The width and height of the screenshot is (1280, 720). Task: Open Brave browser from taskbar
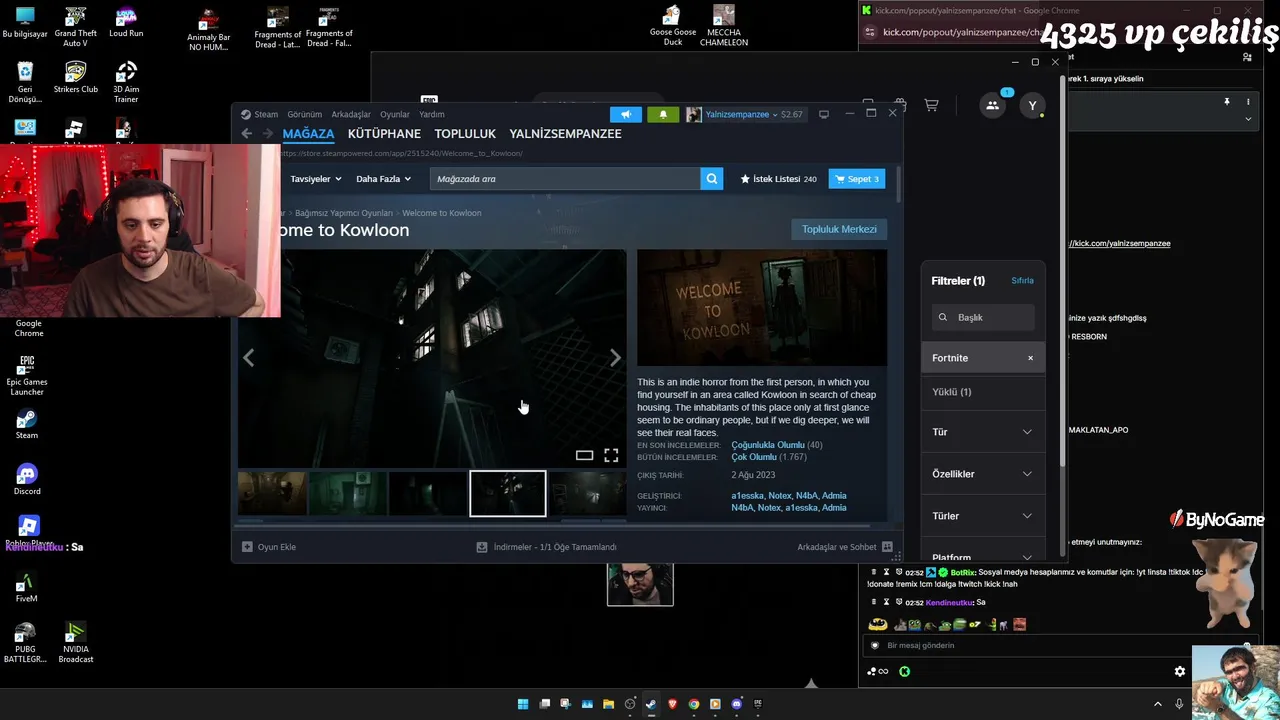pos(672,704)
